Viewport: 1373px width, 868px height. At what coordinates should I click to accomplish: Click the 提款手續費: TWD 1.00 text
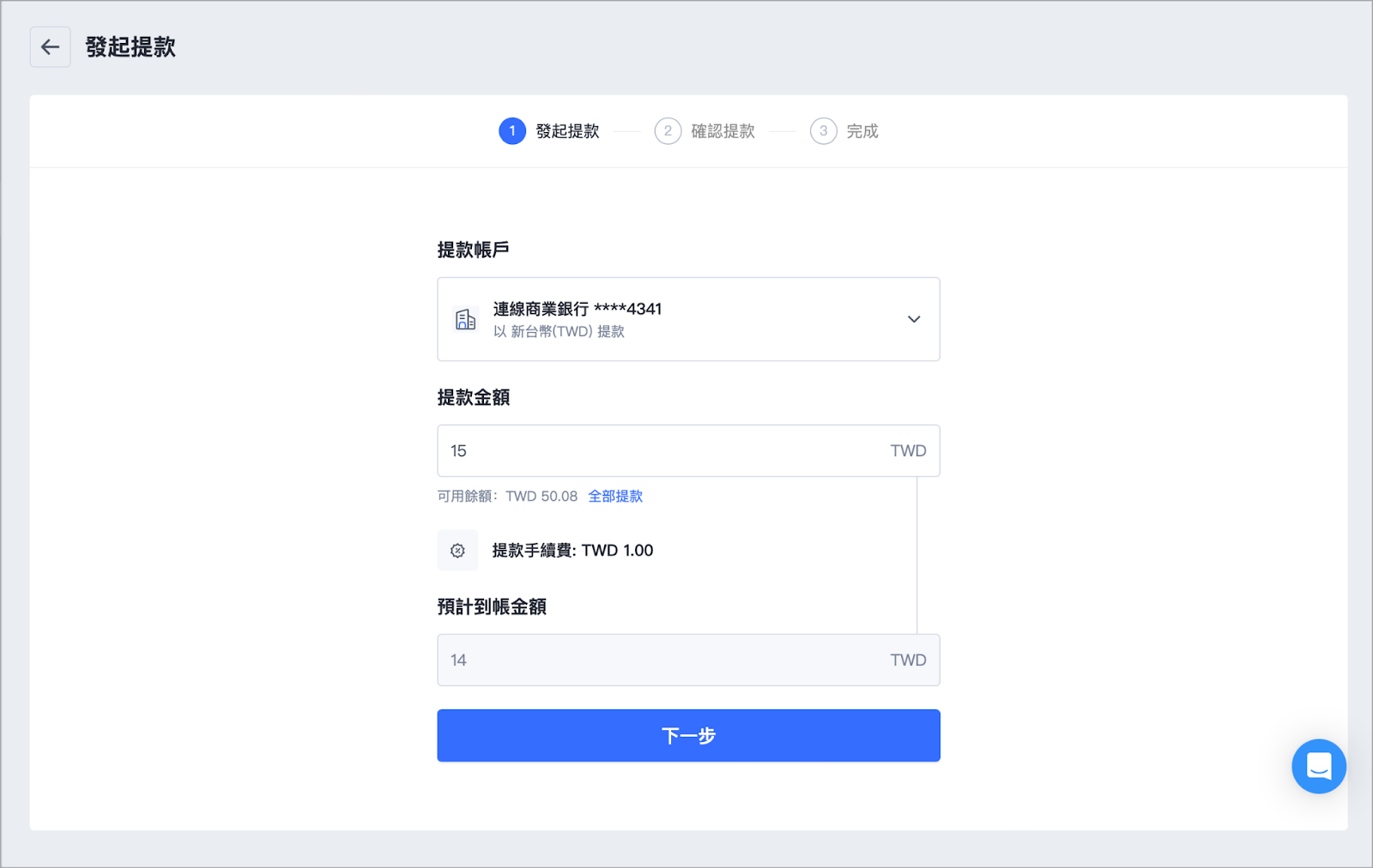coord(572,551)
